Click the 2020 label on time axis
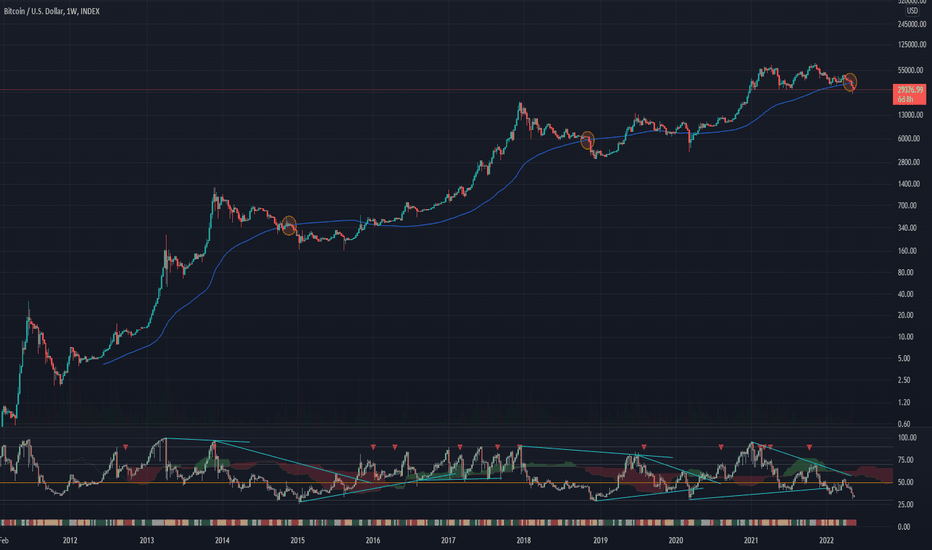This screenshot has height=550, width=932. [676, 540]
